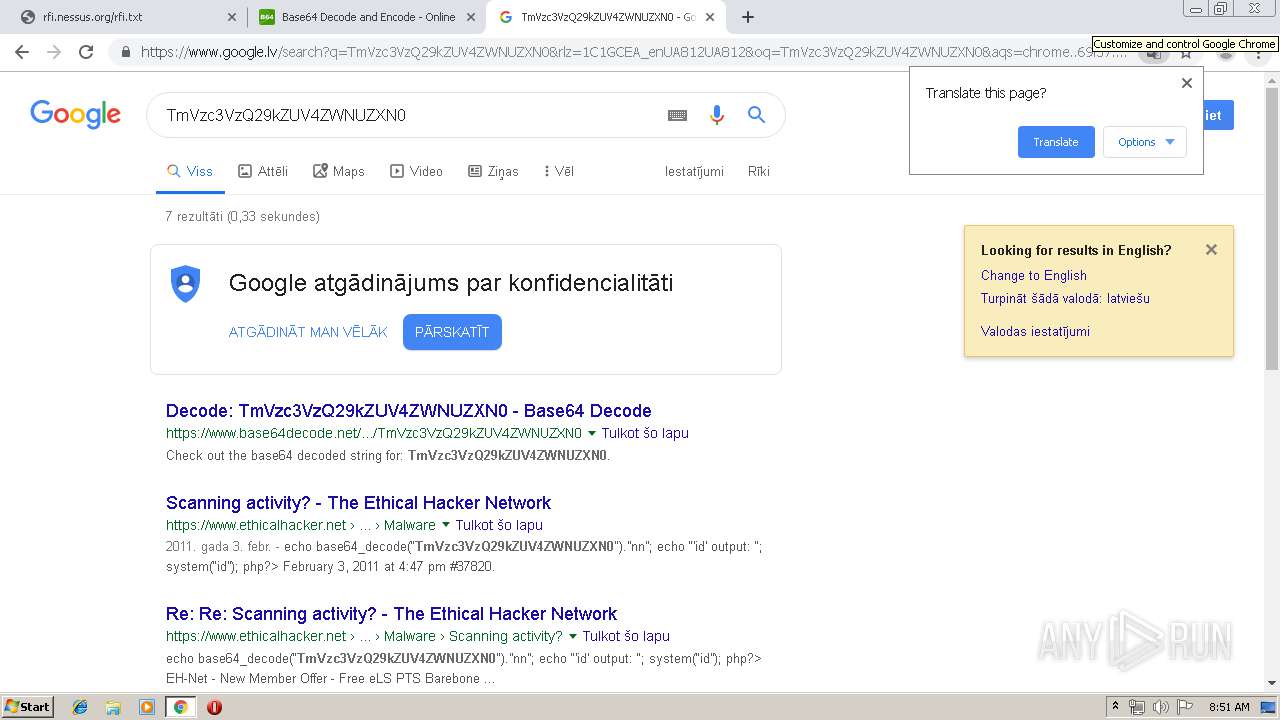Click the browser forward arrow
The image size is (1280, 720).
pos(54,52)
